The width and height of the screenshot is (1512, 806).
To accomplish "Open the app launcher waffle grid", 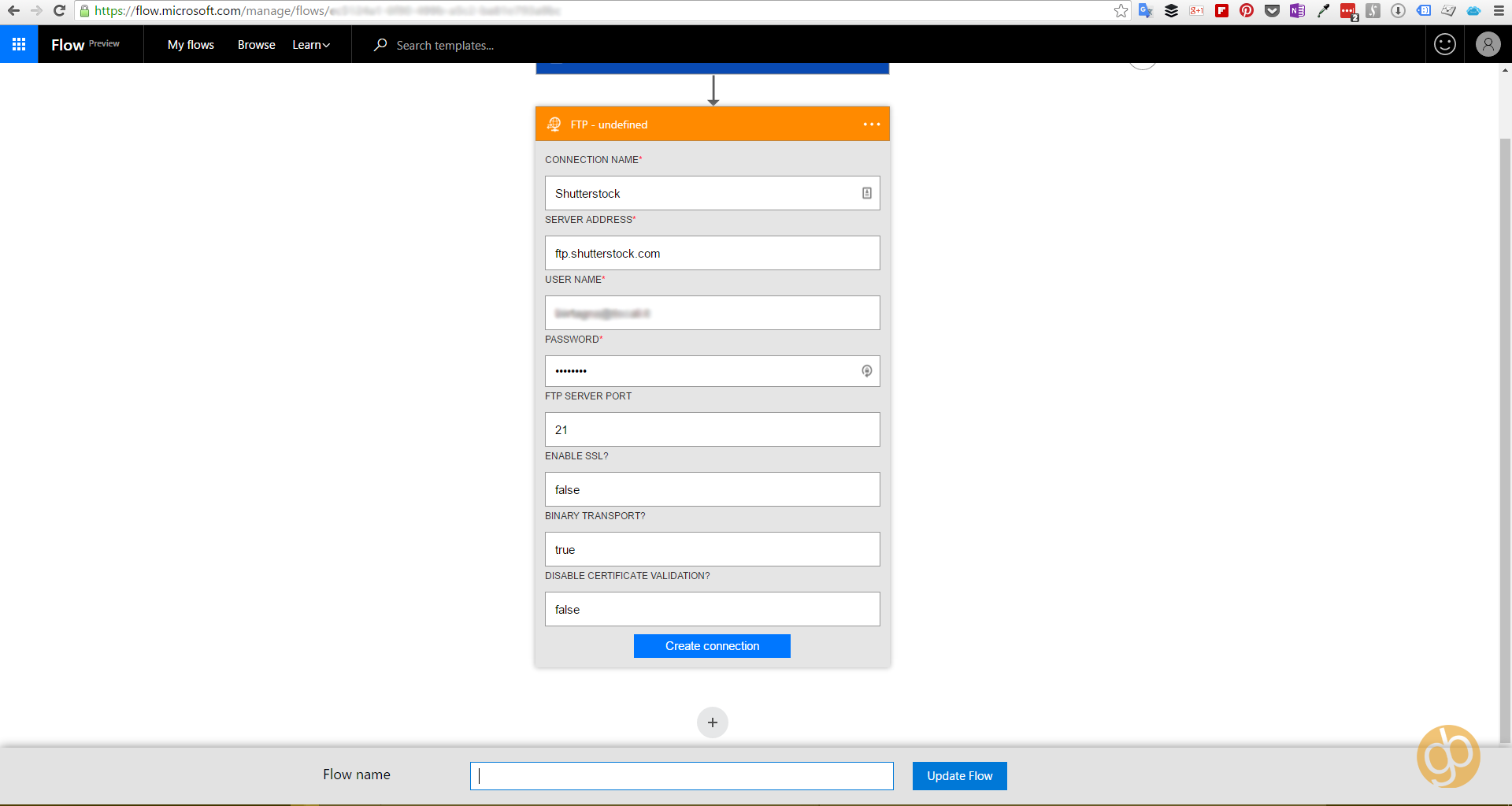I will pos(19,44).
